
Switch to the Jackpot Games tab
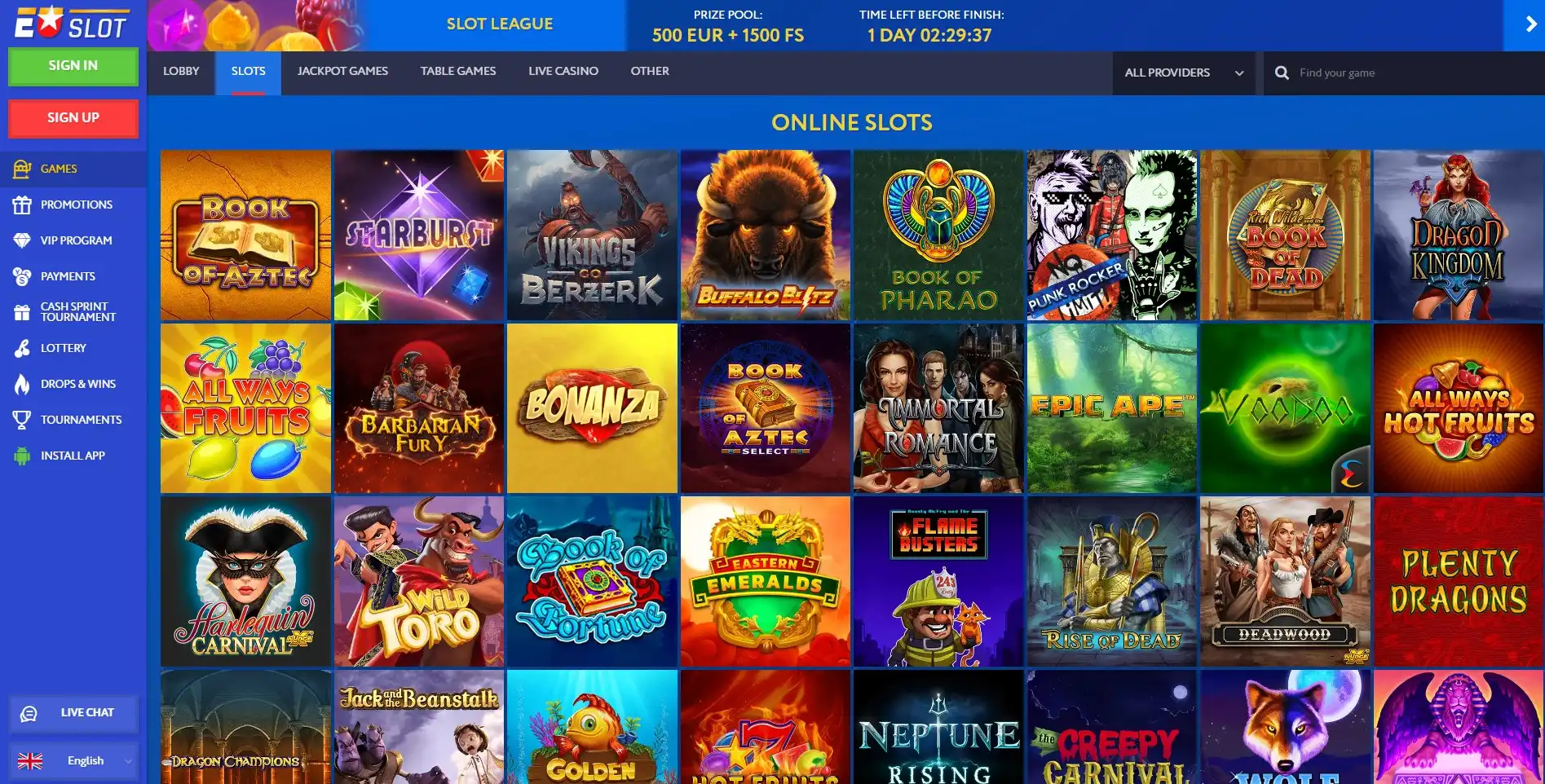342,71
